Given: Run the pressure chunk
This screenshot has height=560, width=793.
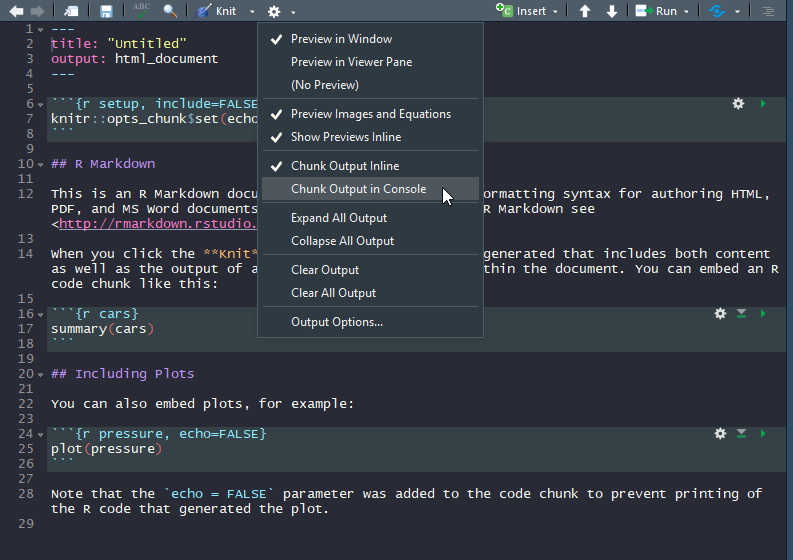Looking at the screenshot, I should [x=763, y=434].
